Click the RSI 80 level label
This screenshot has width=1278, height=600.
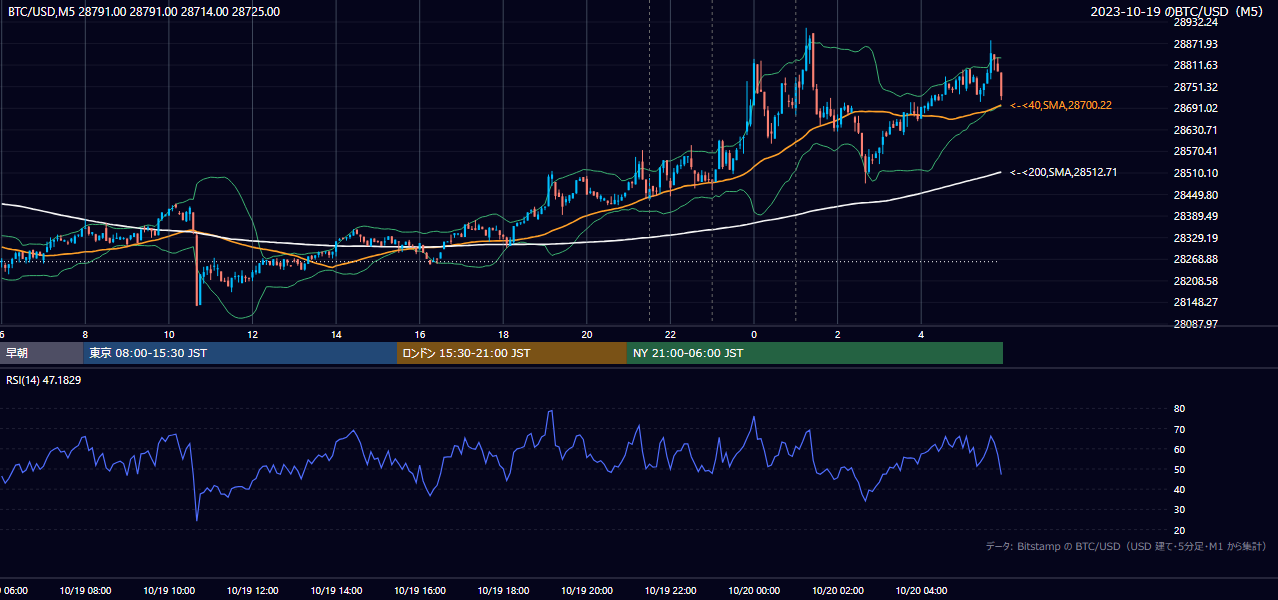click(x=1179, y=409)
